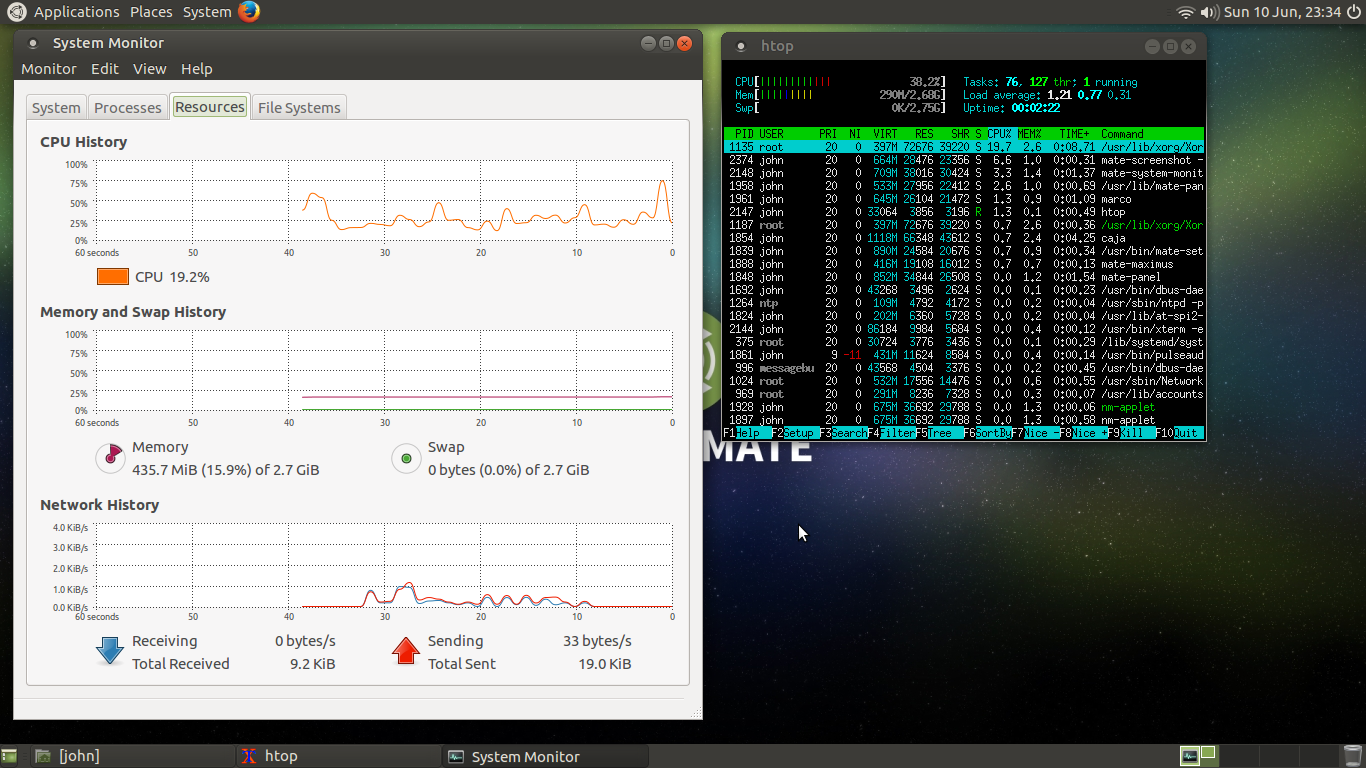Click the htop CPU usage meter bar
This screenshot has width=1366, height=768.
tap(840, 82)
